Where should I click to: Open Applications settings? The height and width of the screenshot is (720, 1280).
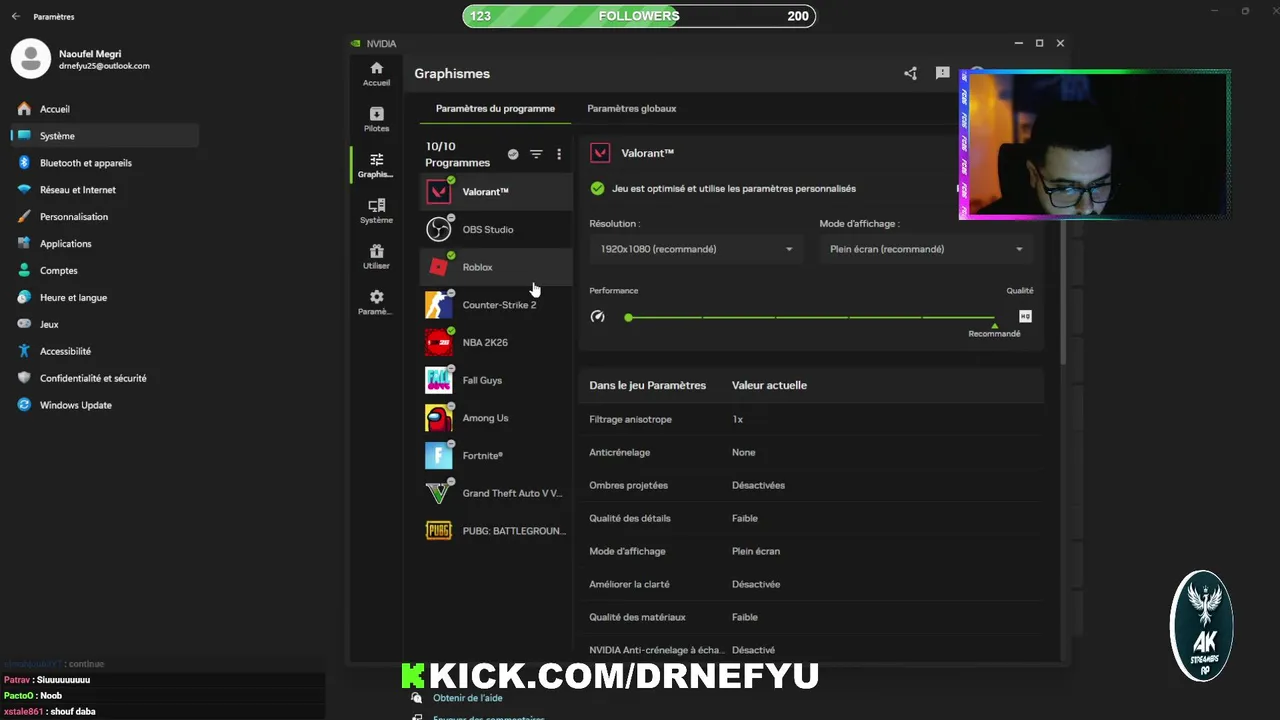pyautogui.click(x=105, y=244)
